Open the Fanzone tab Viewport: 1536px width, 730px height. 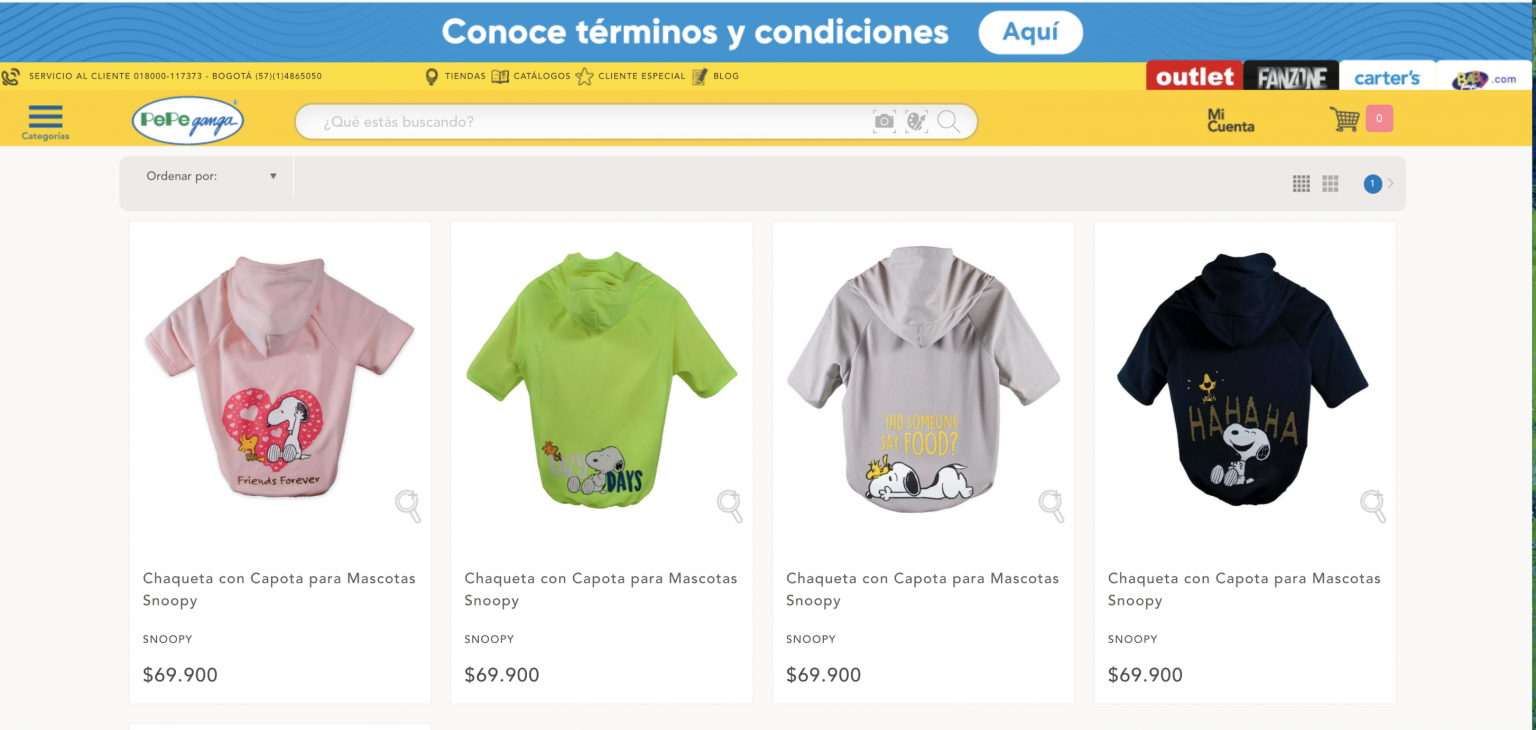coord(1291,77)
